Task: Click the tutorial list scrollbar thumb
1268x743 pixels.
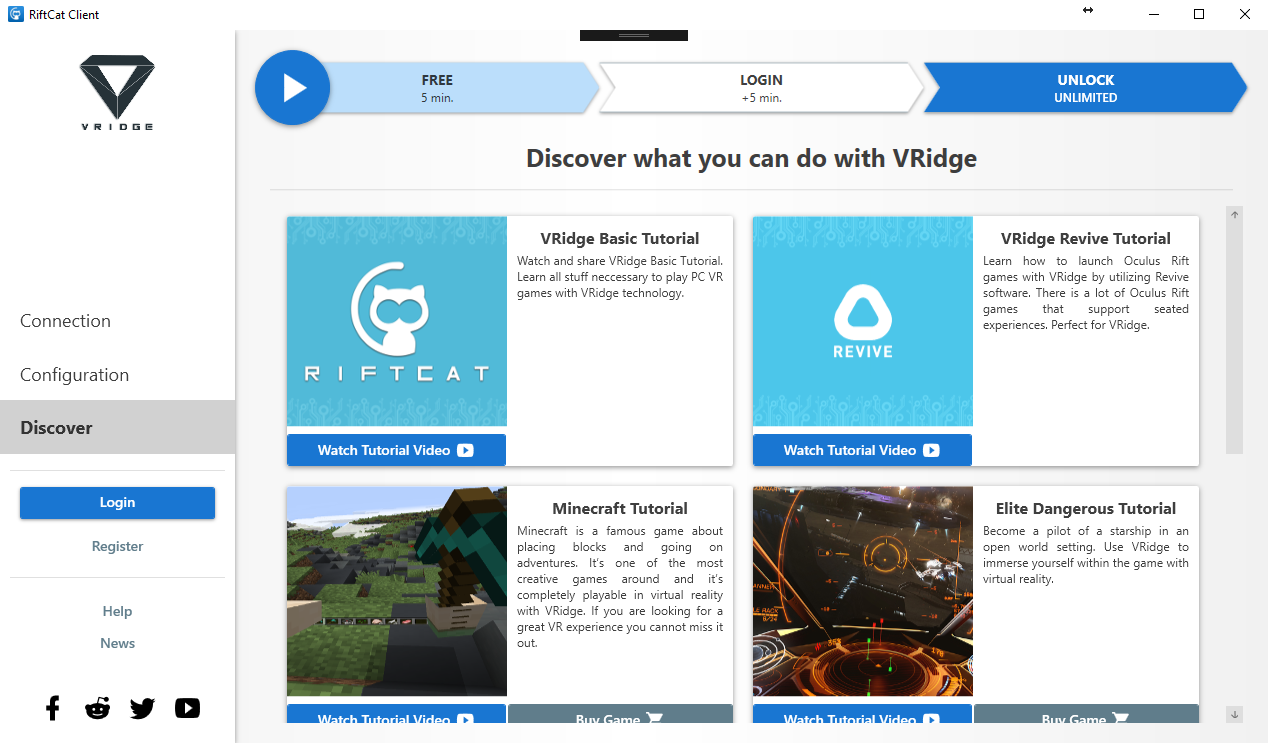Action: 1235,338
